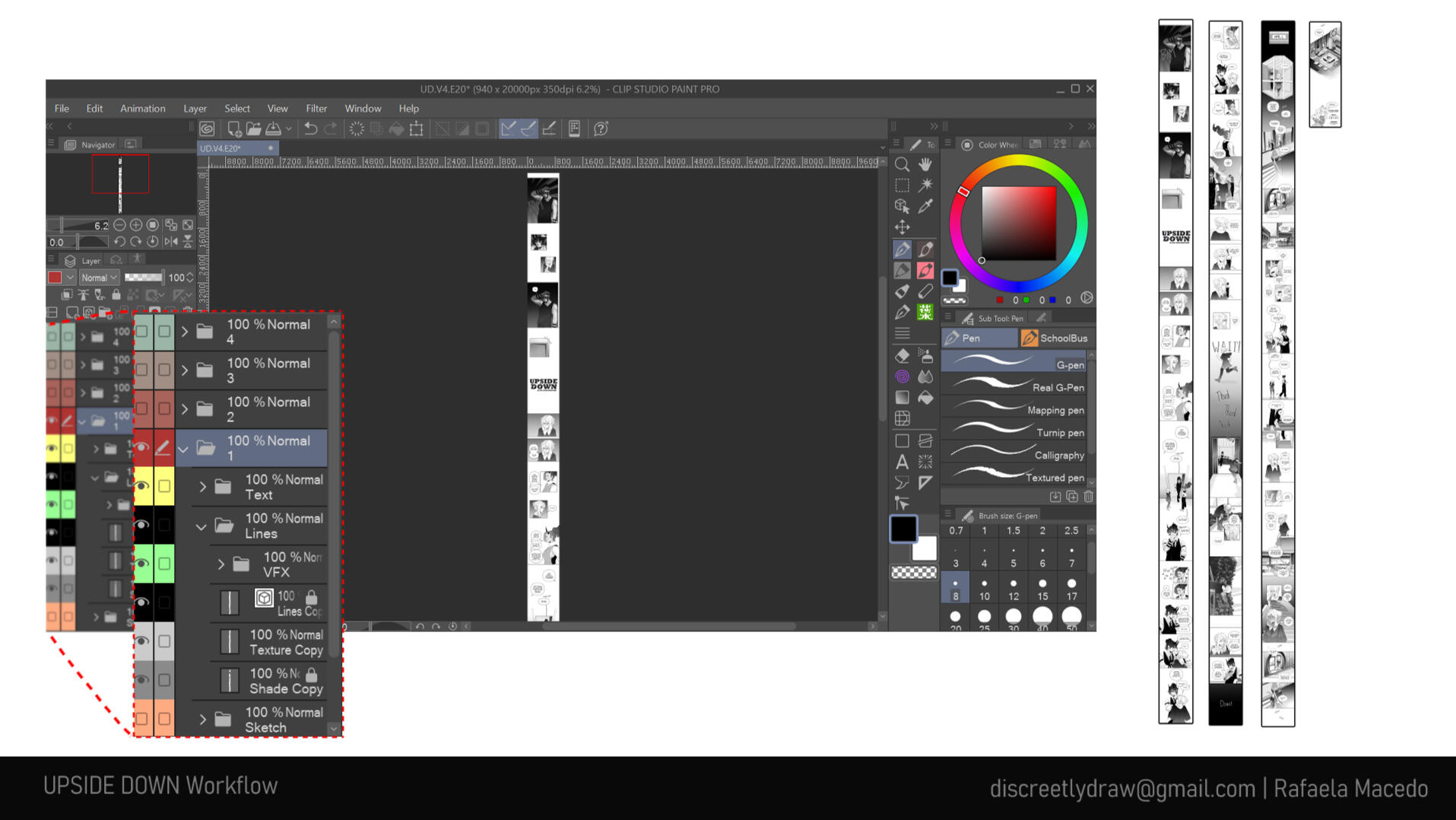Pick the Eyedropper tool
This screenshot has height=820, width=1456.
click(x=925, y=206)
